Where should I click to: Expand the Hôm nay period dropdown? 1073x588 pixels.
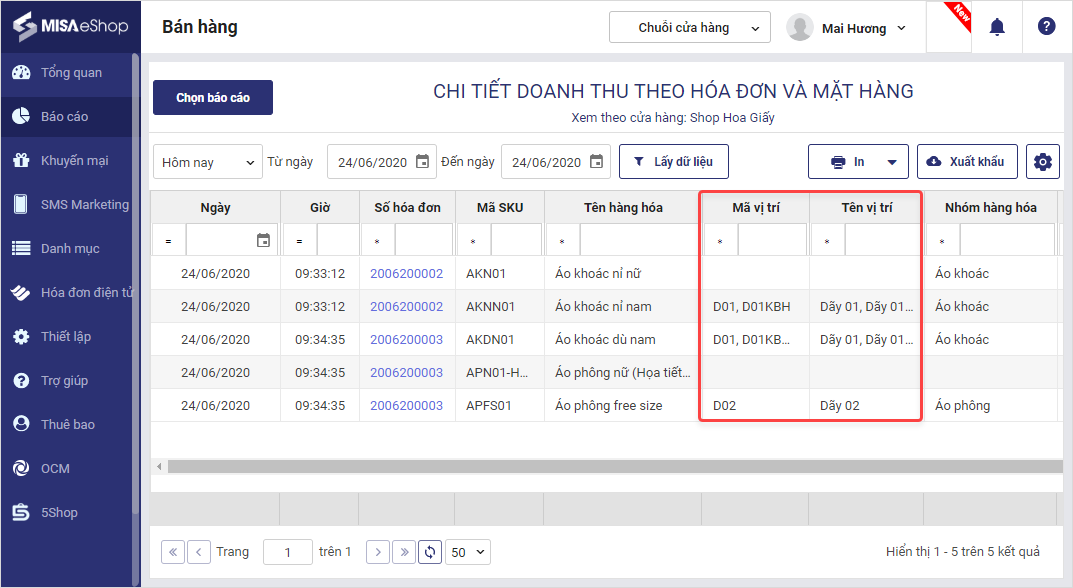tap(208, 162)
